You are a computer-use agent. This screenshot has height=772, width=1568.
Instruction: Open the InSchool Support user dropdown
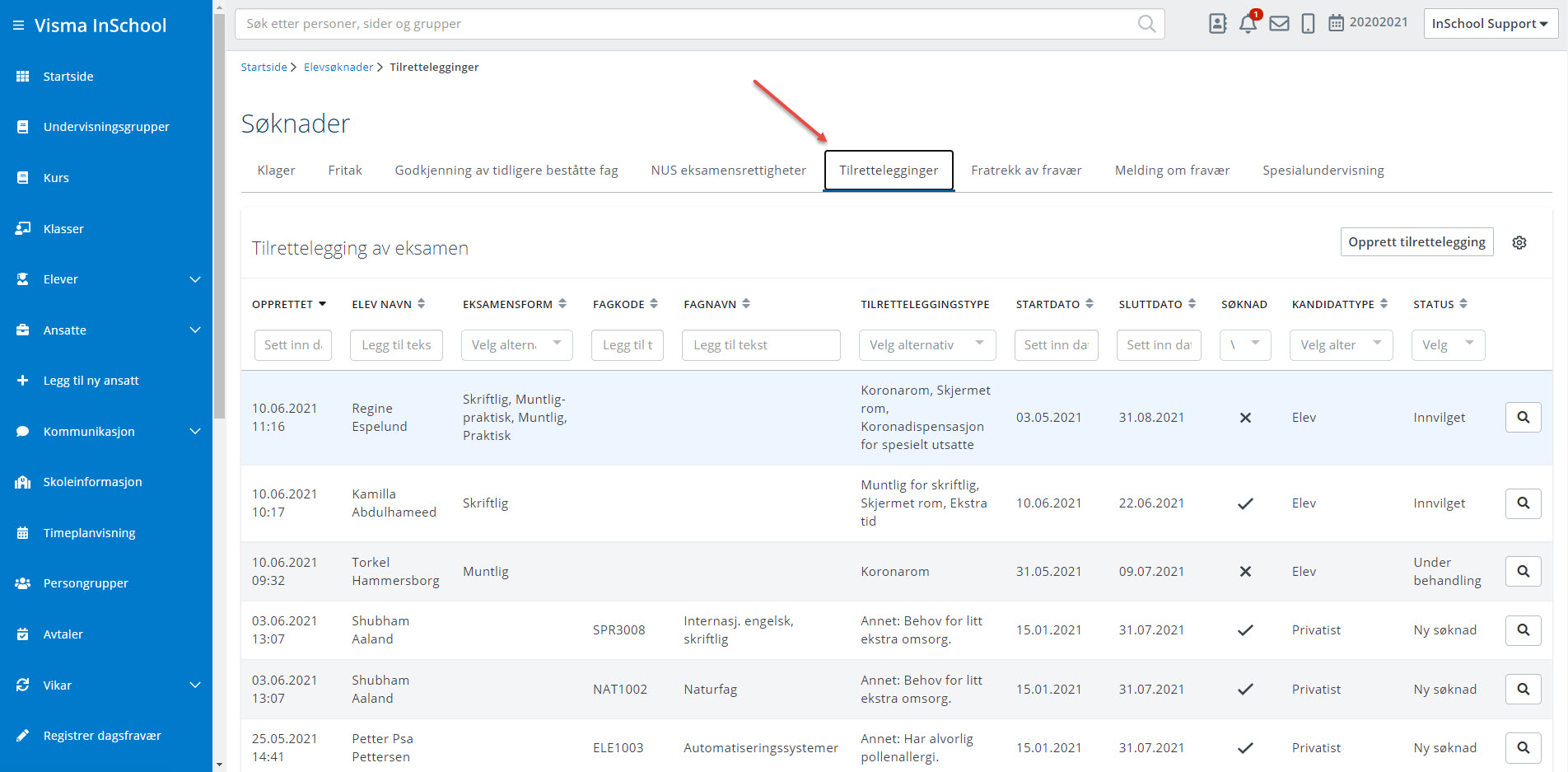pyautogui.click(x=1490, y=24)
